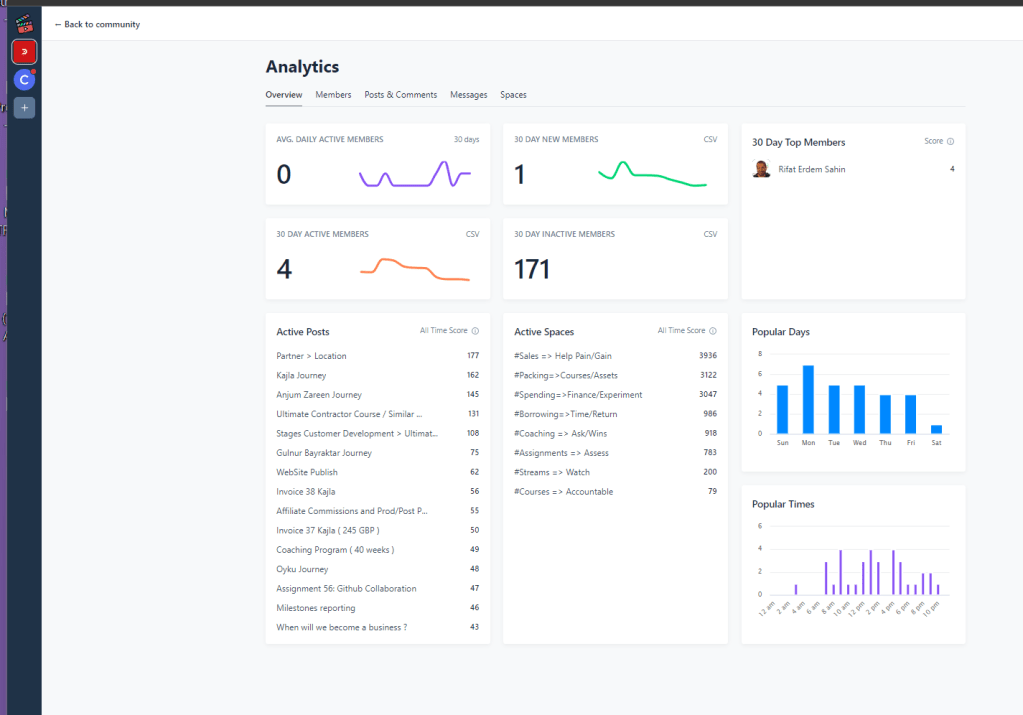
Task: Click info icon beside Active Posts score
Action: pyautogui.click(x=475, y=331)
